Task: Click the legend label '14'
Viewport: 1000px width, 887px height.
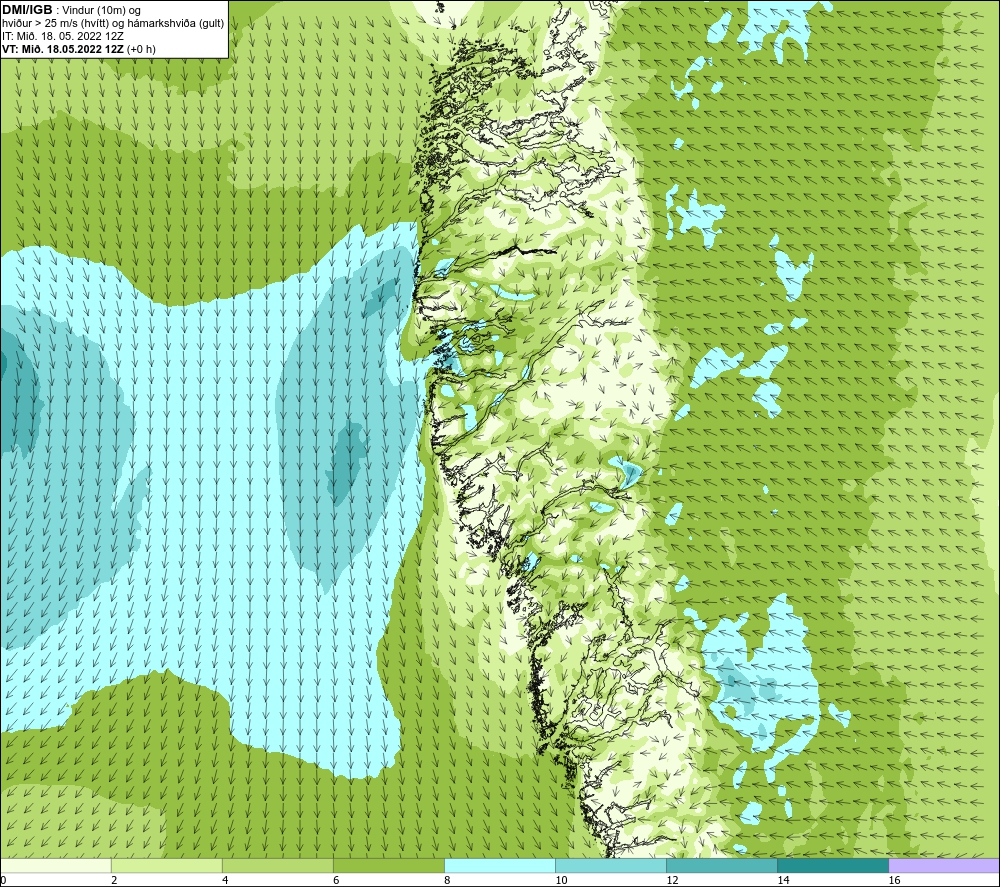Action: [x=783, y=880]
